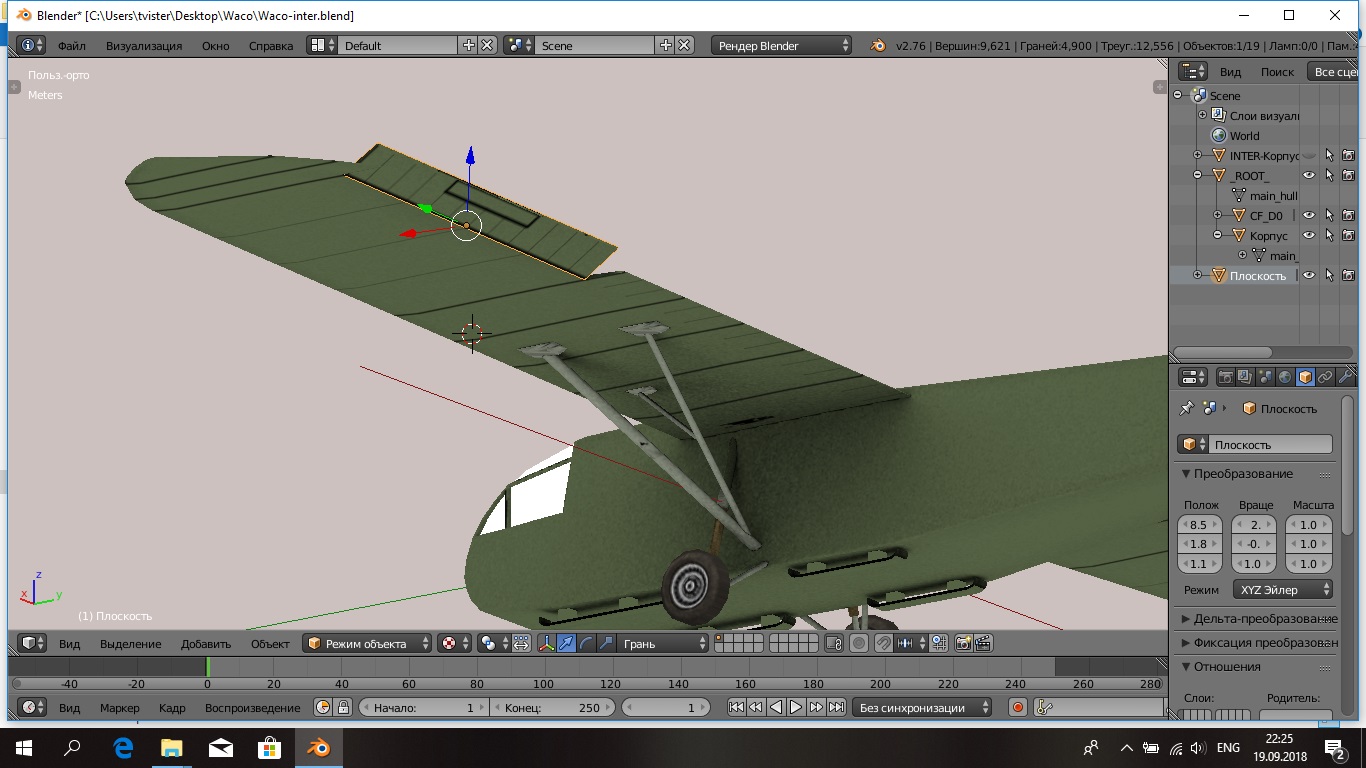Select the translate manipulator arrow icon
This screenshot has width=1366, height=768.
point(566,643)
